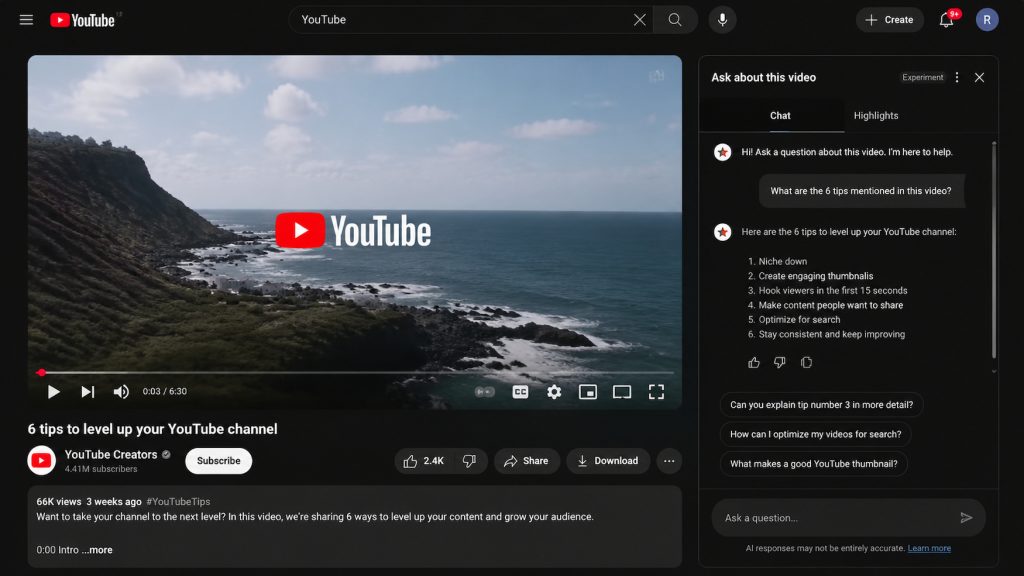1024x576 pixels.
Task: Open the hamburger guide menu
Action: [x=26, y=20]
